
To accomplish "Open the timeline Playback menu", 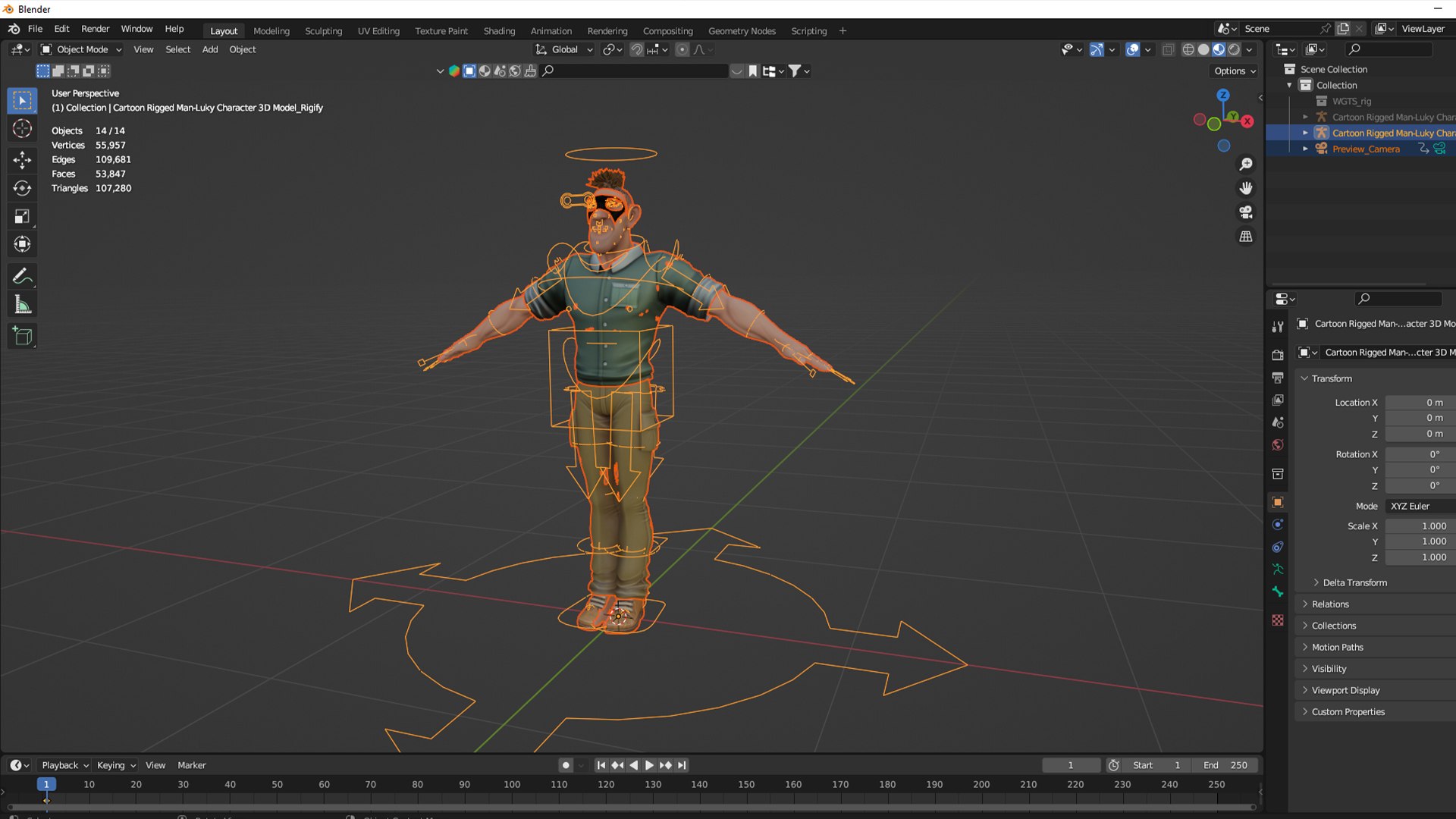I will point(65,765).
